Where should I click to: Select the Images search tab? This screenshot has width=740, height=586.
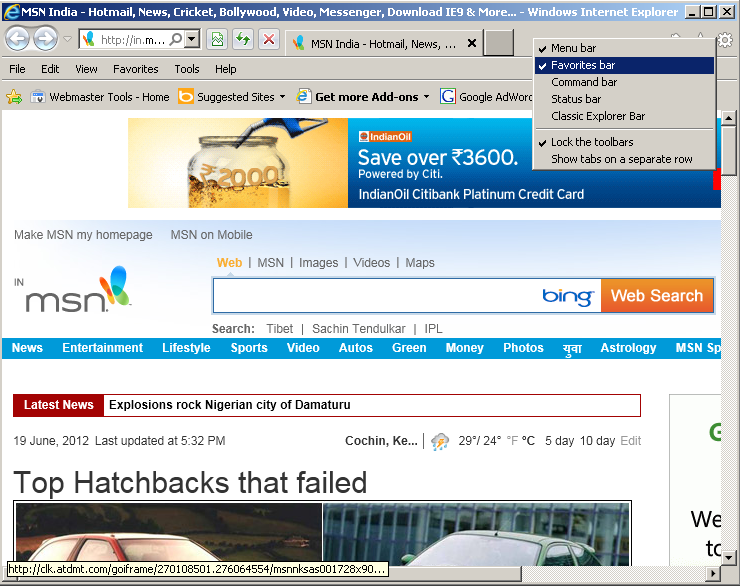tap(319, 263)
